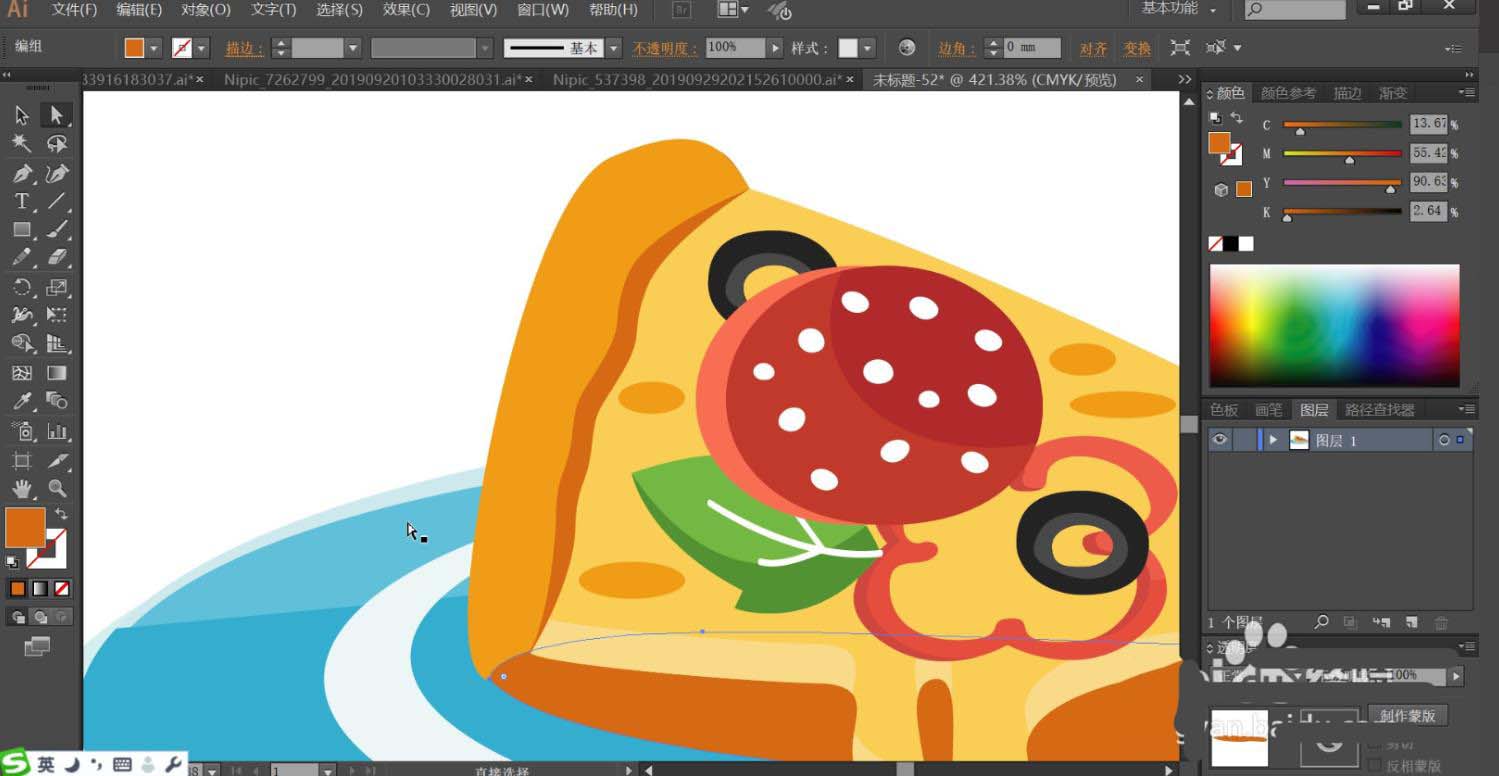Set fill to None in toolbox
Viewport: 1499px width, 776px height.
point(62,589)
